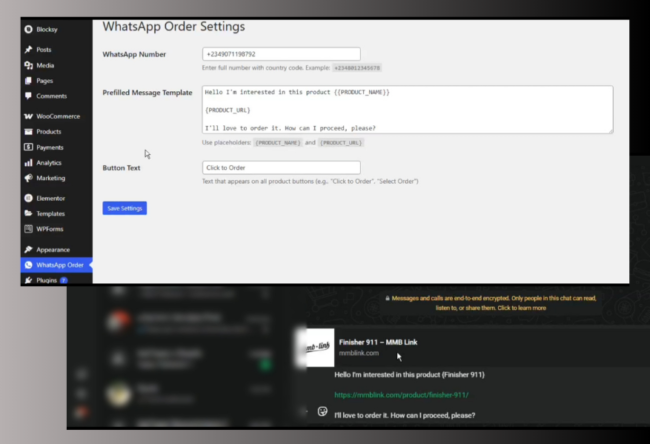The image size is (650, 444).
Task: Click the Comments bubble icon
Action: (x=28, y=96)
